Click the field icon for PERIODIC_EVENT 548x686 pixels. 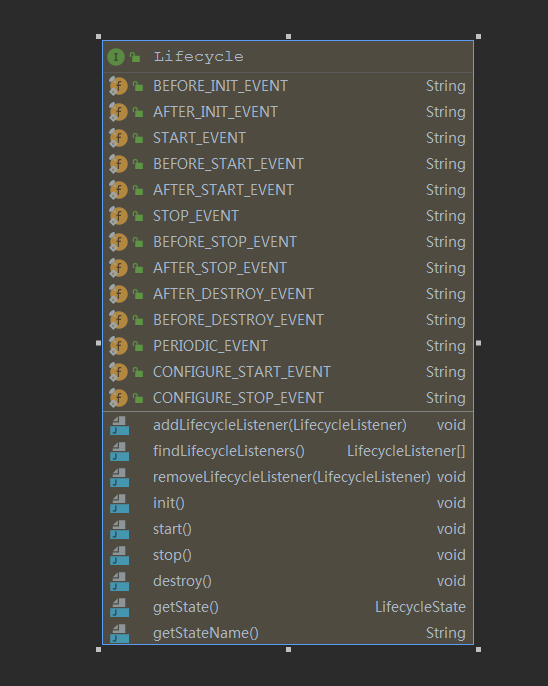point(118,346)
